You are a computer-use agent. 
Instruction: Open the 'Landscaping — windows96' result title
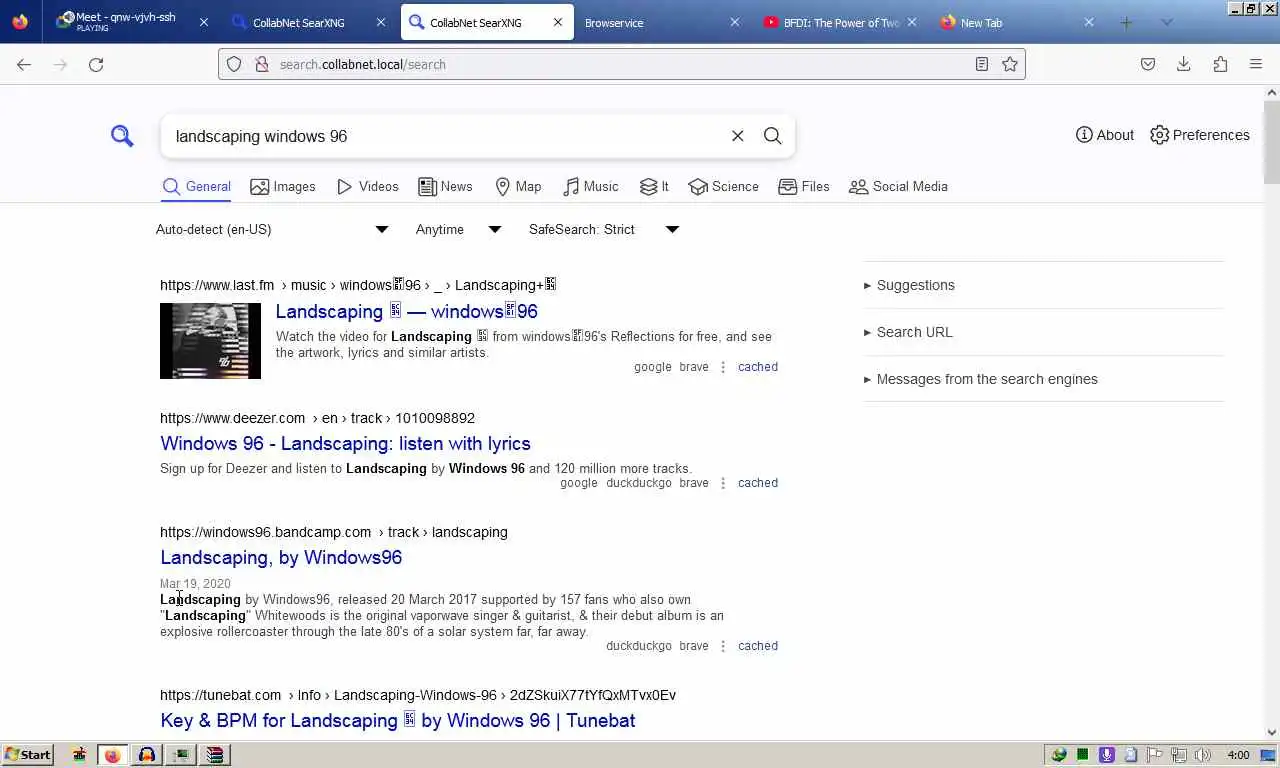(x=406, y=311)
